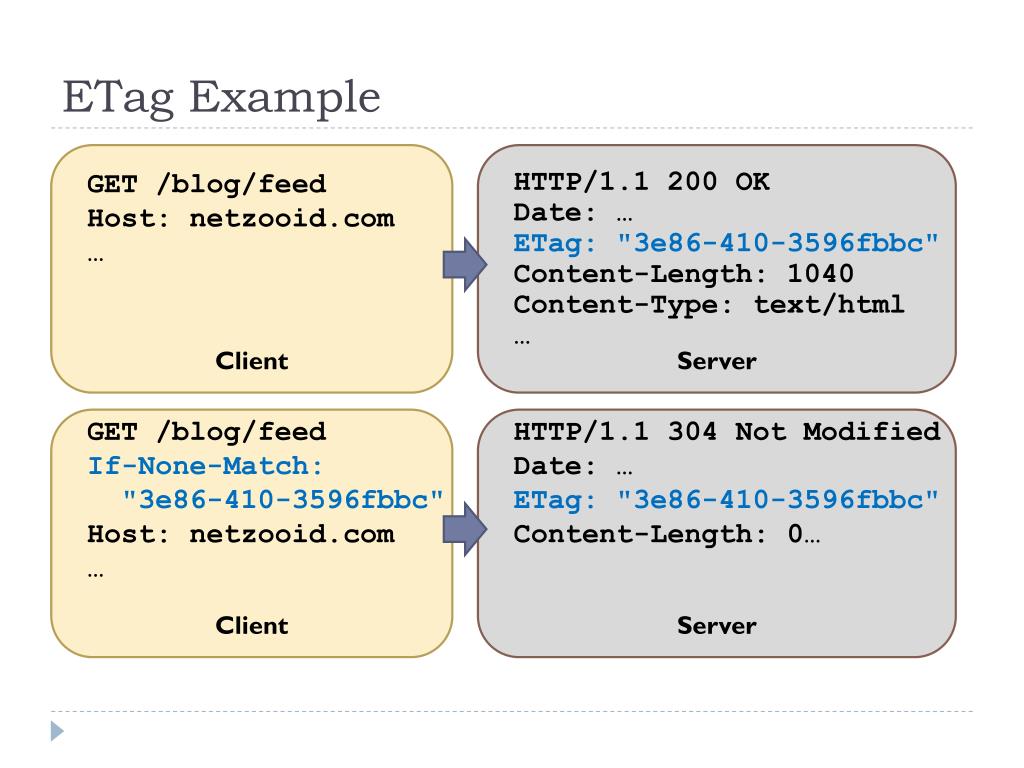Click the top "Client" label
Screen dimensions: 1024x768
(252, 361)
